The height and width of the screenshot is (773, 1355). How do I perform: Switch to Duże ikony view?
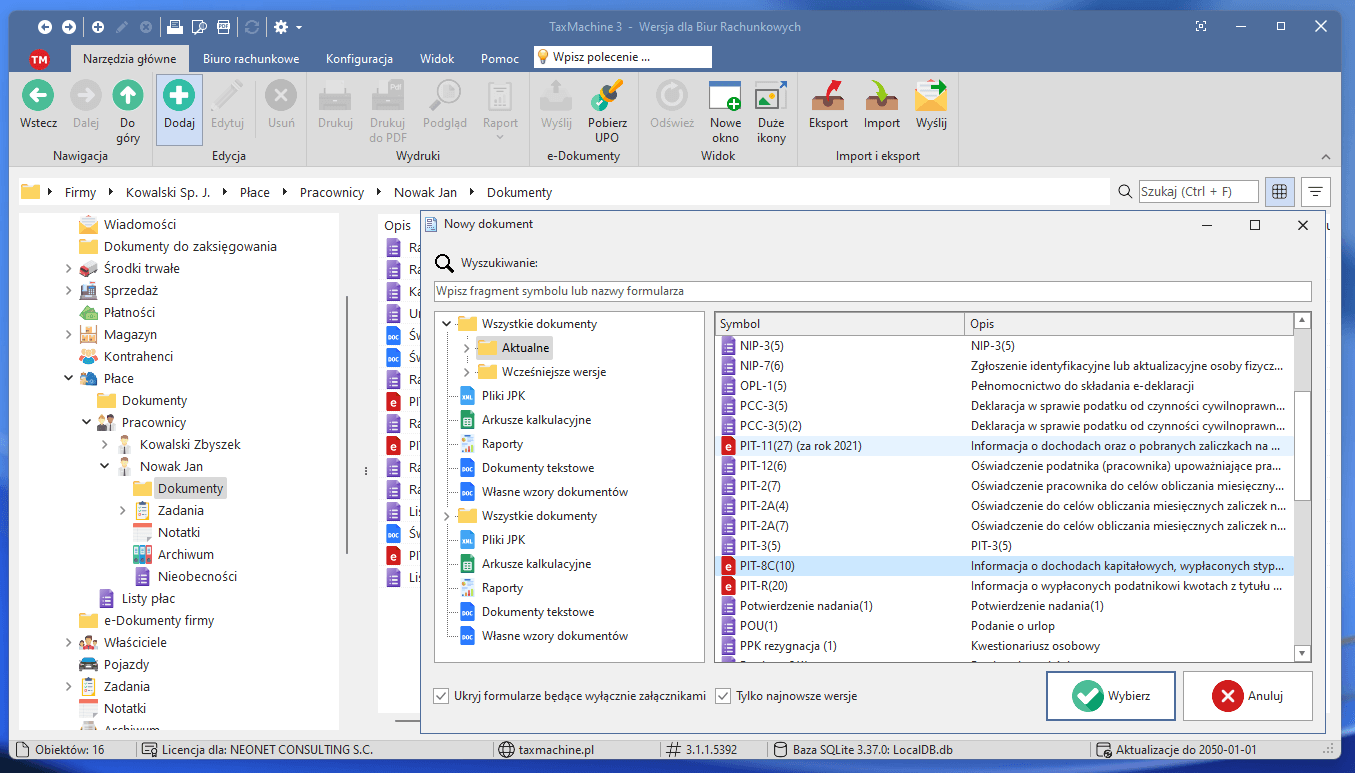pos(770,96)
